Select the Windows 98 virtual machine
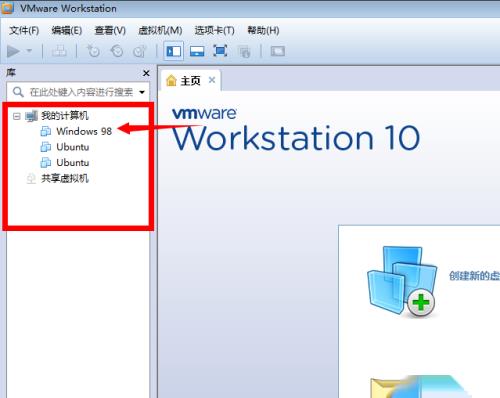500x398 pixels. click(84, 131)
